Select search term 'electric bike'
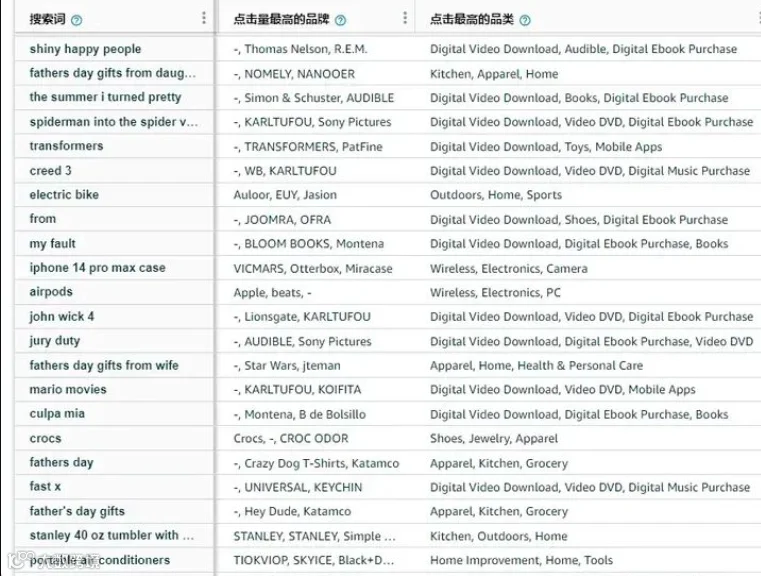 pos(64,195)
